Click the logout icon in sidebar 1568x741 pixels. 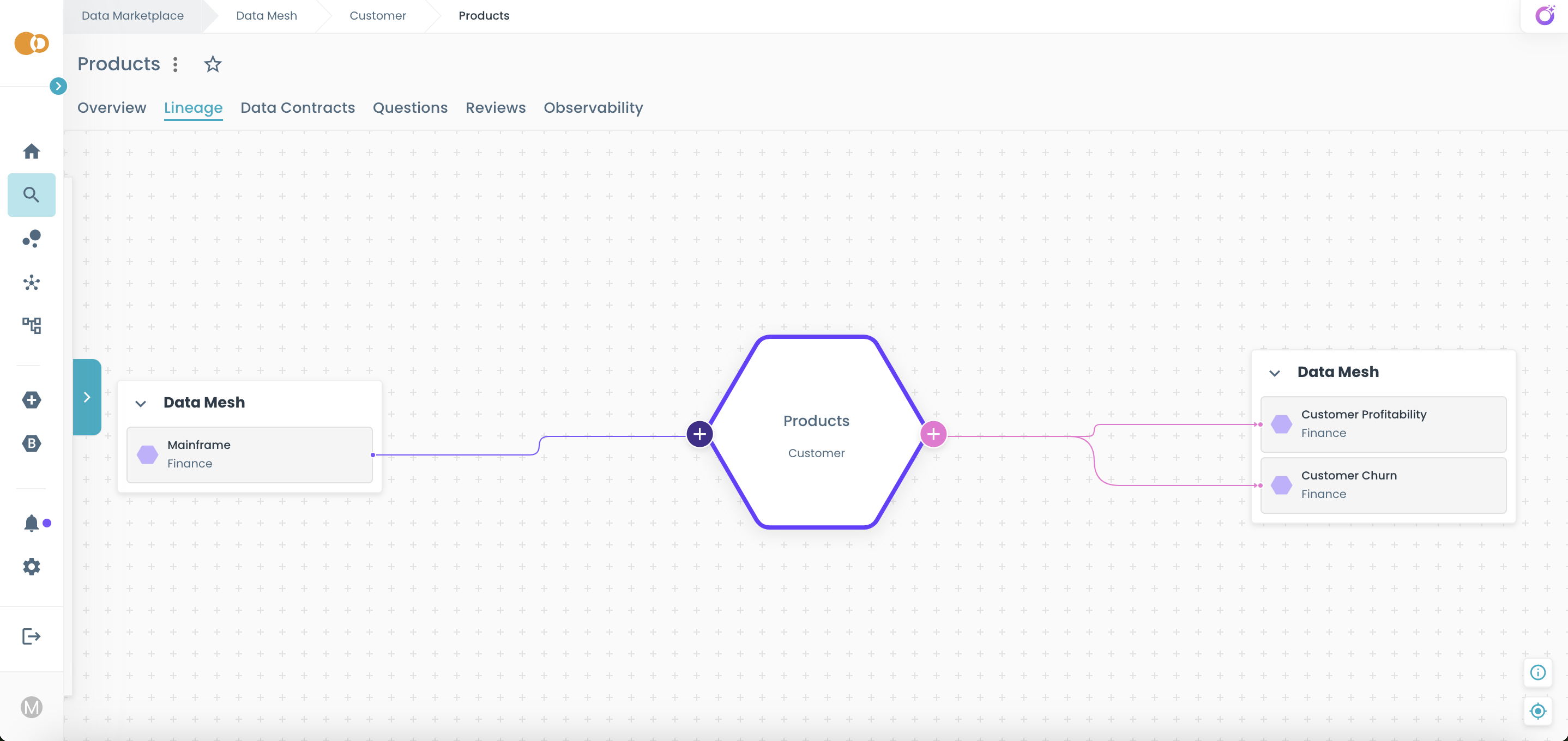coord(31,636)
